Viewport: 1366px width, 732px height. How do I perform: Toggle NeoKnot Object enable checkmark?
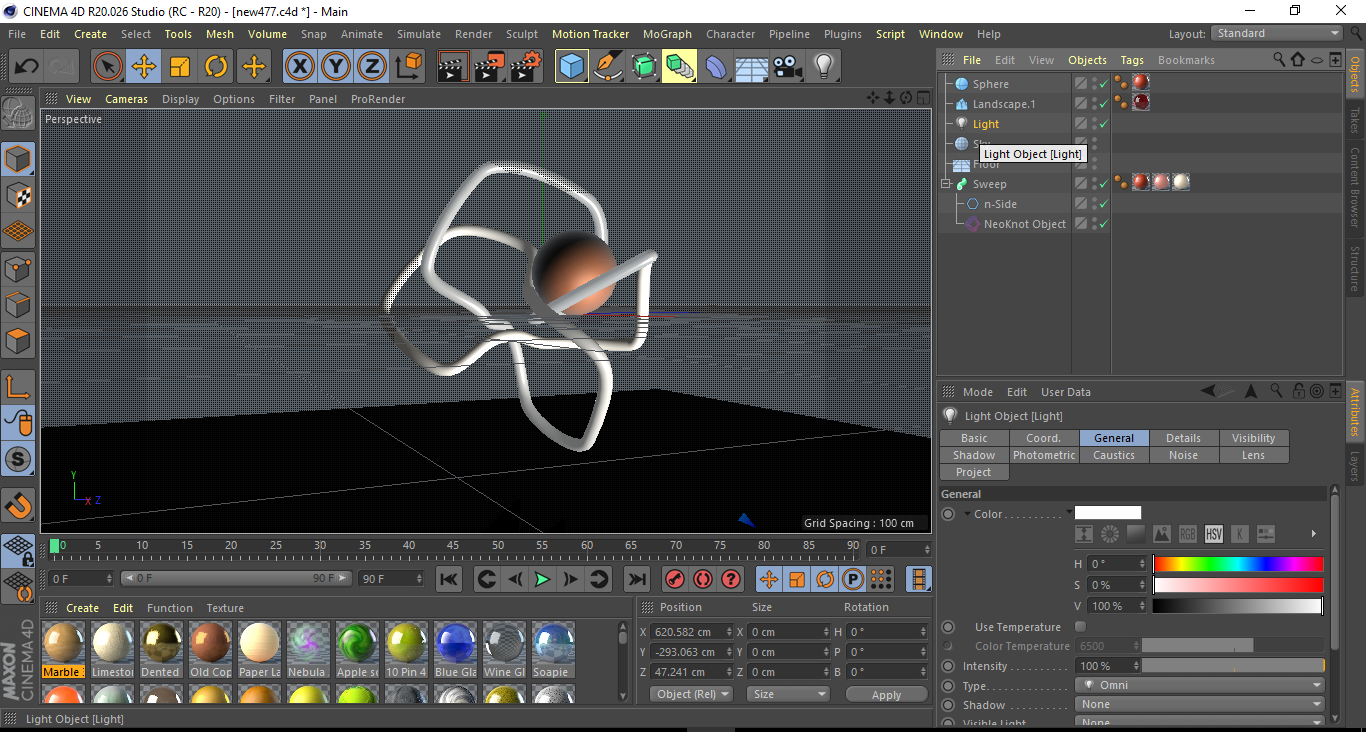(x=1103, y=224)
